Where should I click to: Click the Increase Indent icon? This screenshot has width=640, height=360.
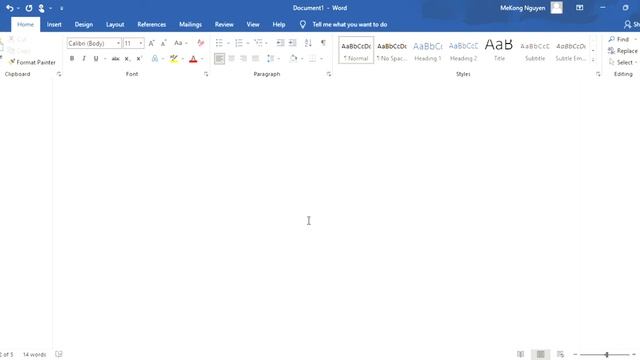coord(293,43)
